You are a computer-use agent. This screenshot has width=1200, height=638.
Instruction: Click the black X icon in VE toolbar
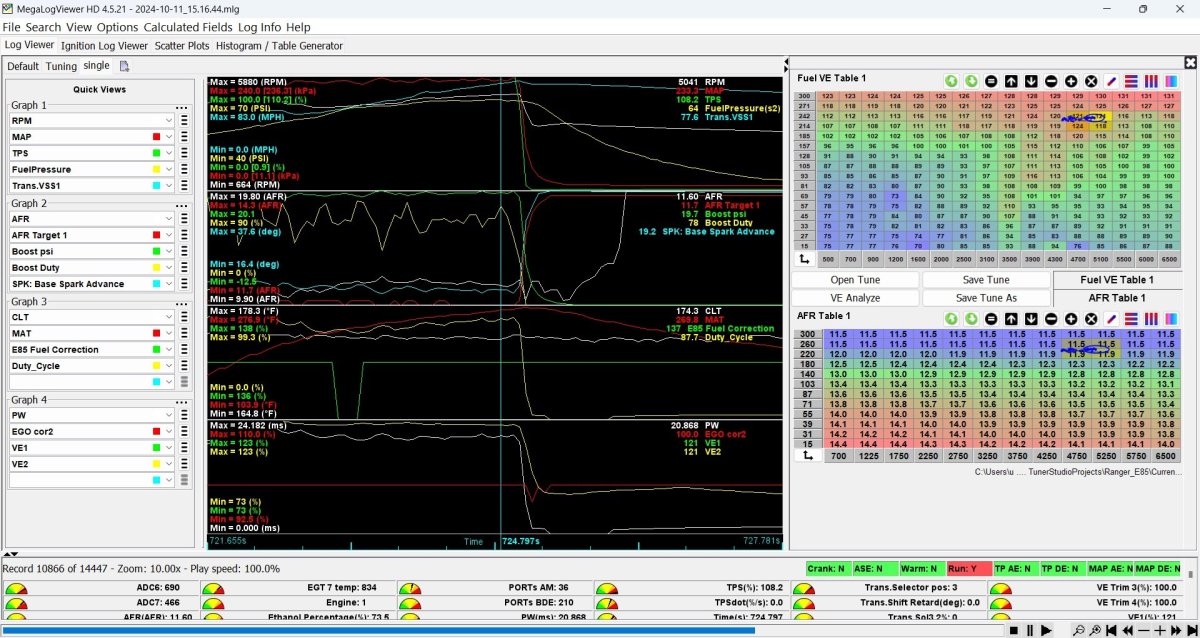[x=1091, y=81]
